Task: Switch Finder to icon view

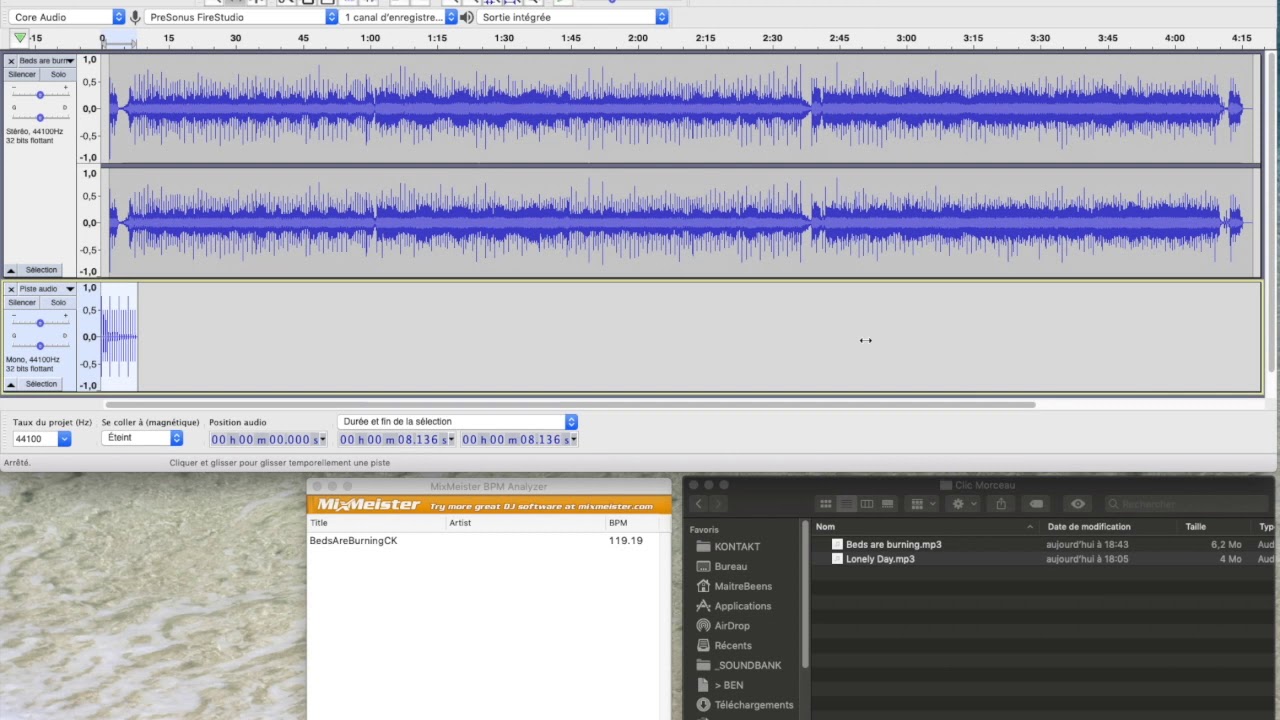Action: tap(826, 504)
